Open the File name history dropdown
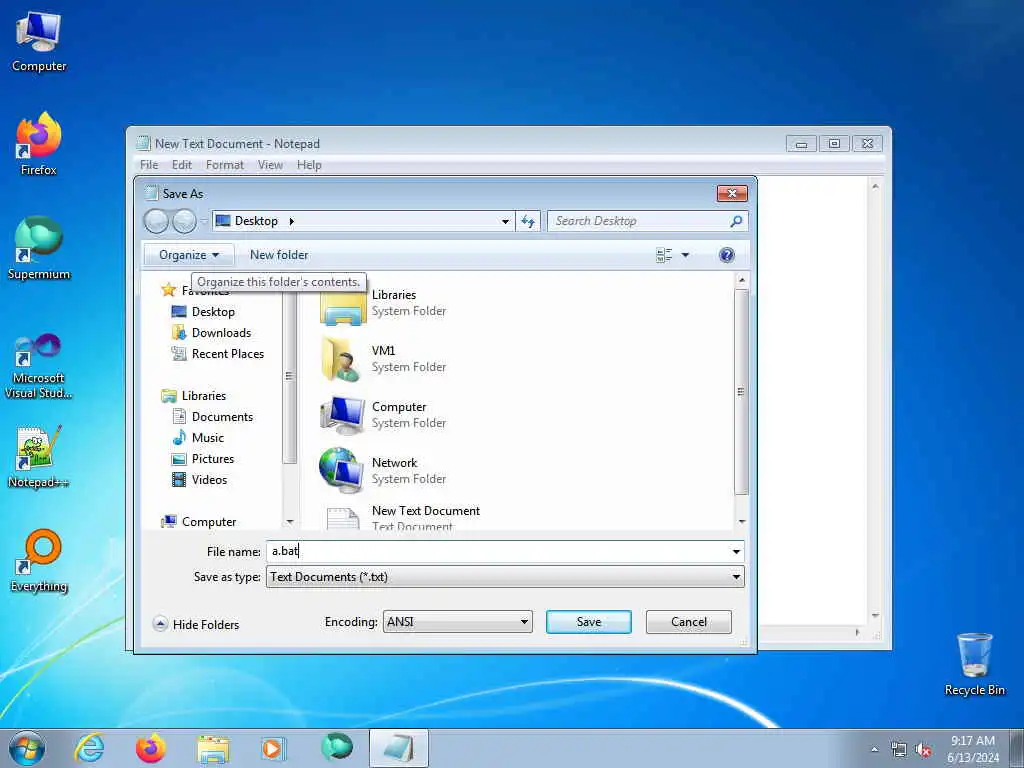The height and width of the screenshot is (768, 1024). click(x=736, y=552)
